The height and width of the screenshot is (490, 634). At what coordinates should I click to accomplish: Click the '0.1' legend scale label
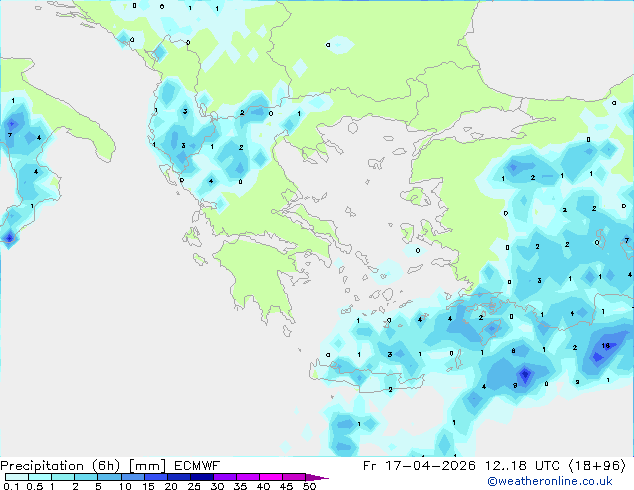coord(11,486)
